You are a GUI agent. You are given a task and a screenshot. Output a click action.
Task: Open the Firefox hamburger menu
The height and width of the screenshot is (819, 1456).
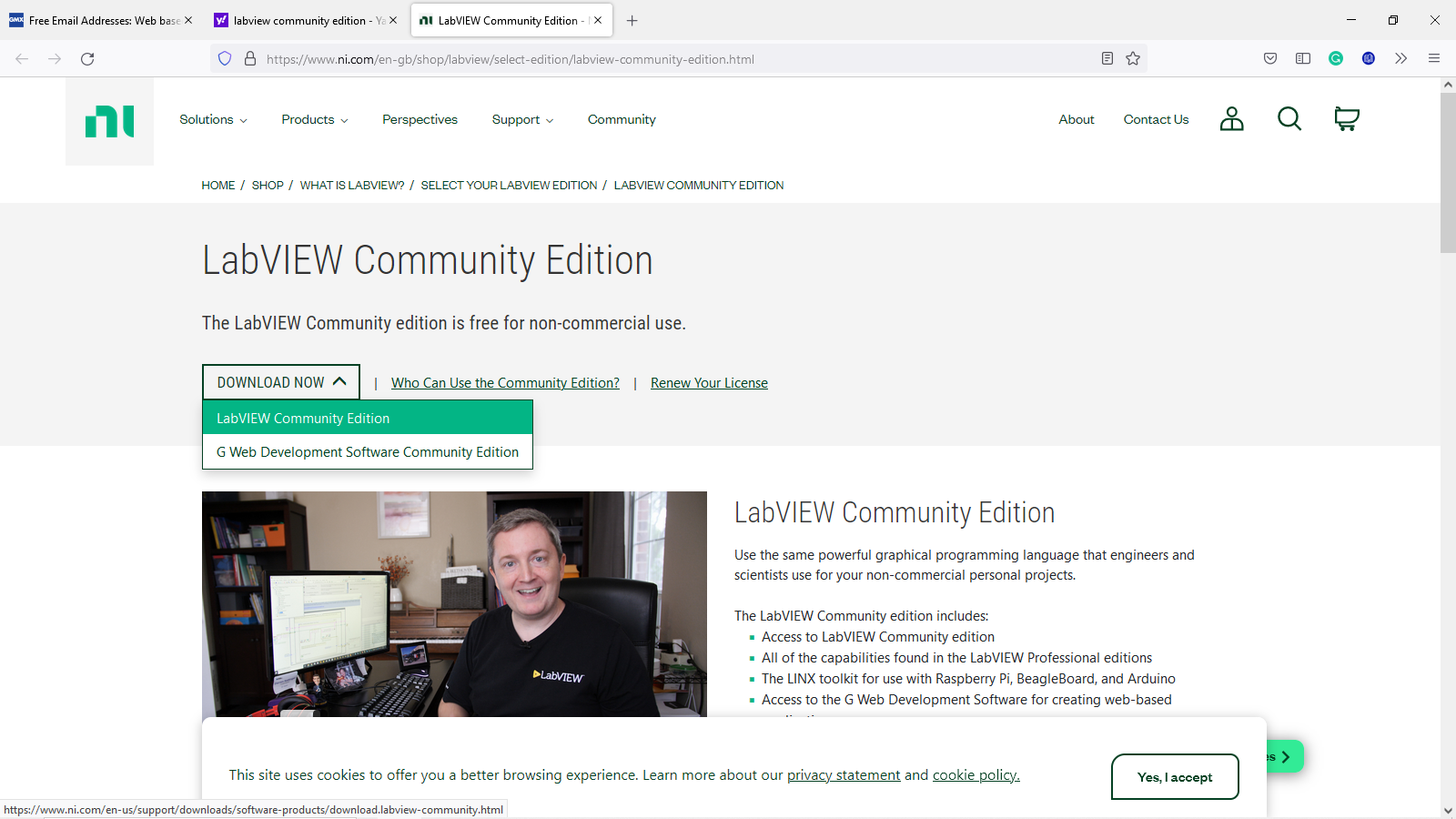tap(1434, 59)
